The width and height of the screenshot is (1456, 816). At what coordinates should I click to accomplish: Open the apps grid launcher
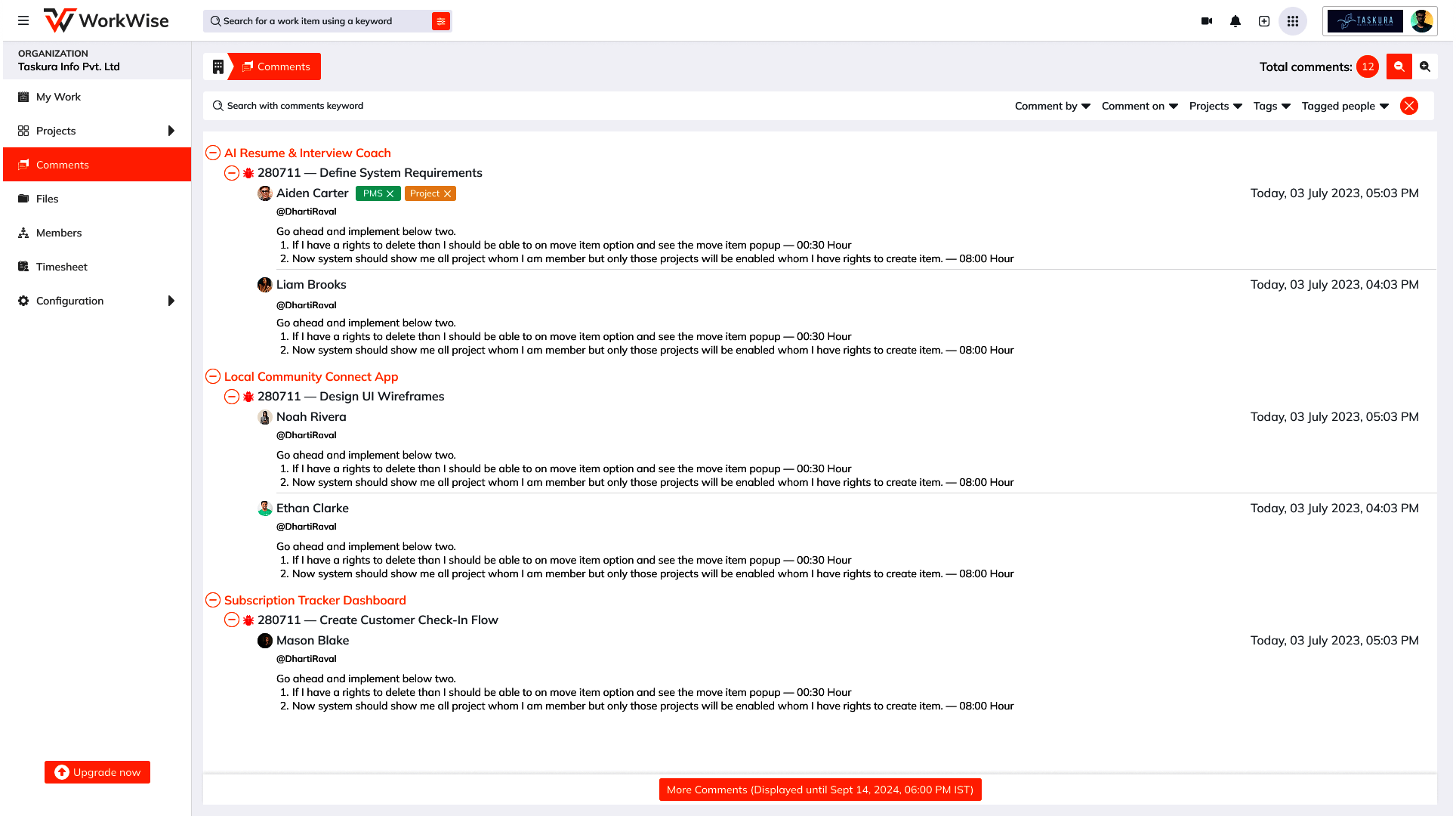pyautogui.click(x=1293, y=21)
